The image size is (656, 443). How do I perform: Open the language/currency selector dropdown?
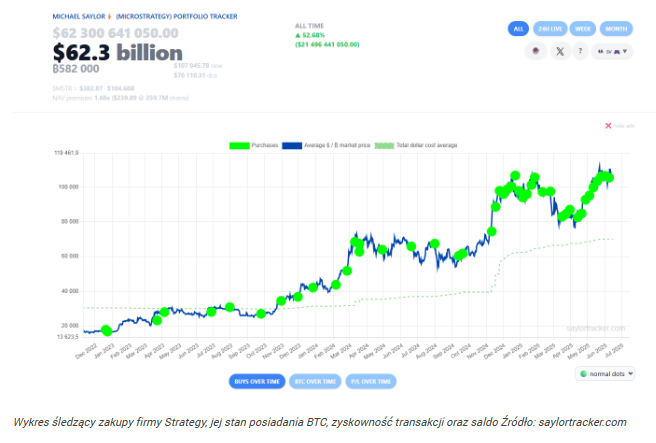pos(612,51)
